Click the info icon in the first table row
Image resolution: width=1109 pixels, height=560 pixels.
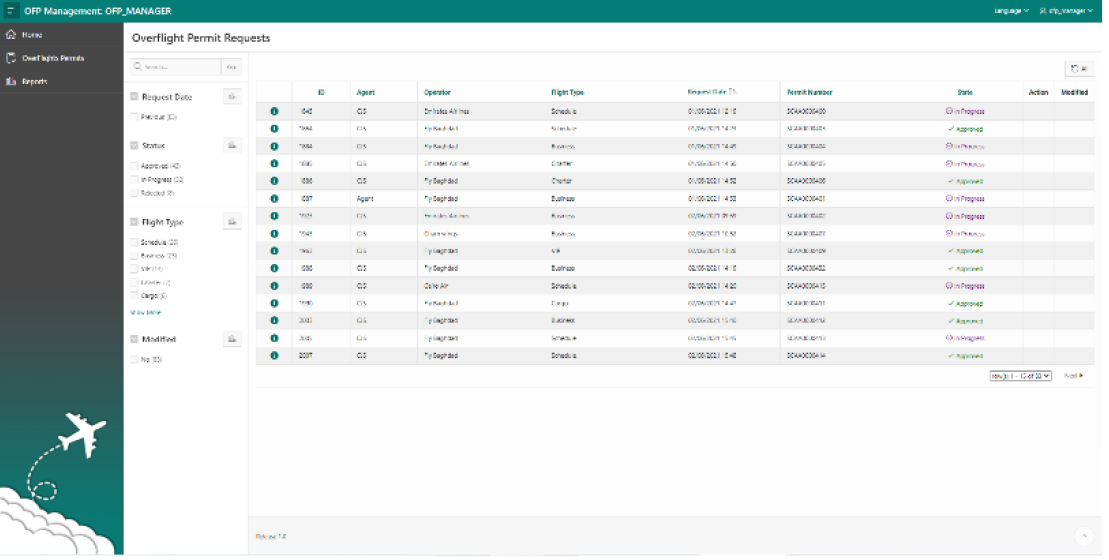(274, 111)
